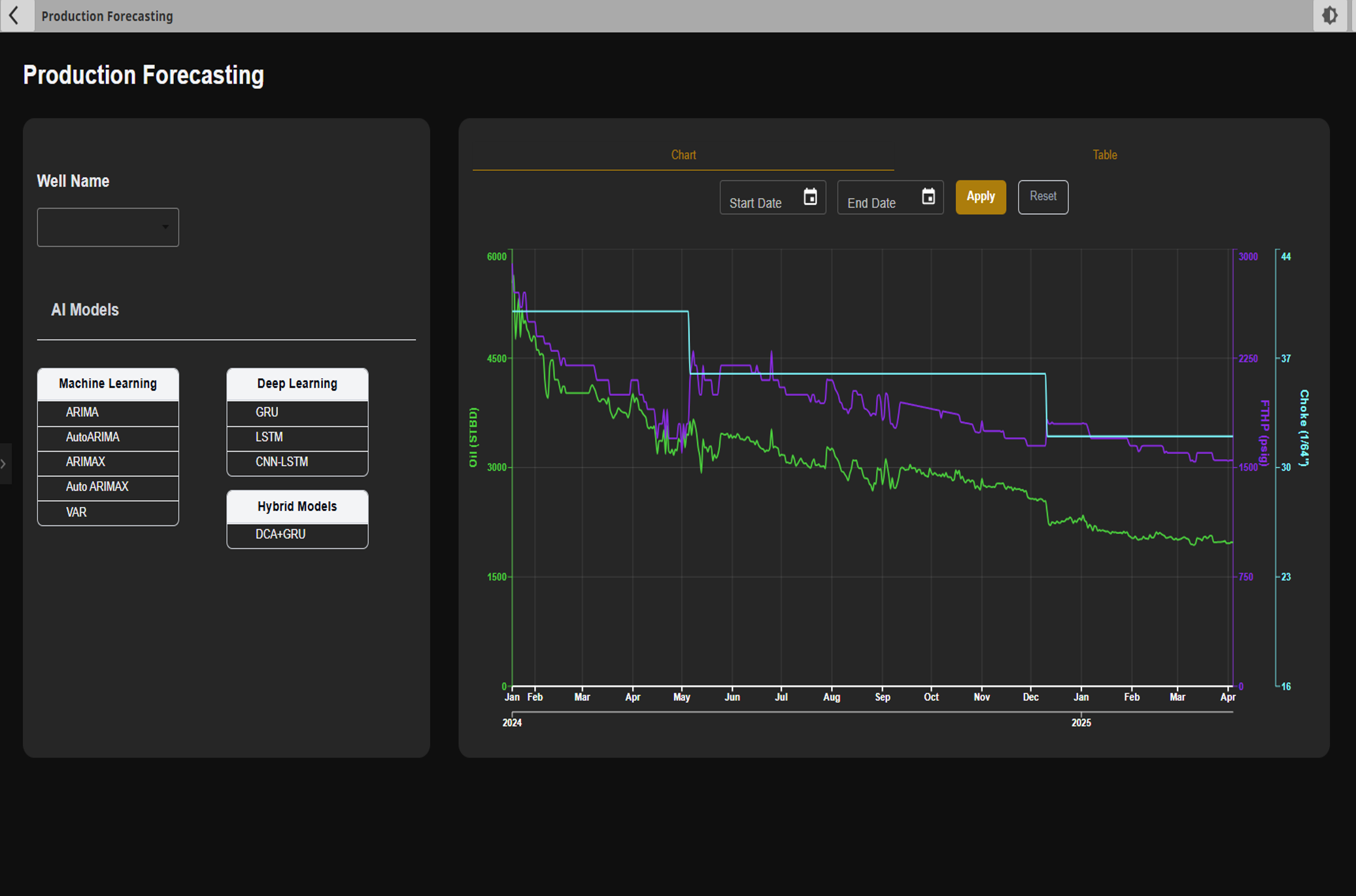Click the 2024 year label on axis
Viewport: 1356px width, 896px height.
pyautogui.click(x=512, y=723)
